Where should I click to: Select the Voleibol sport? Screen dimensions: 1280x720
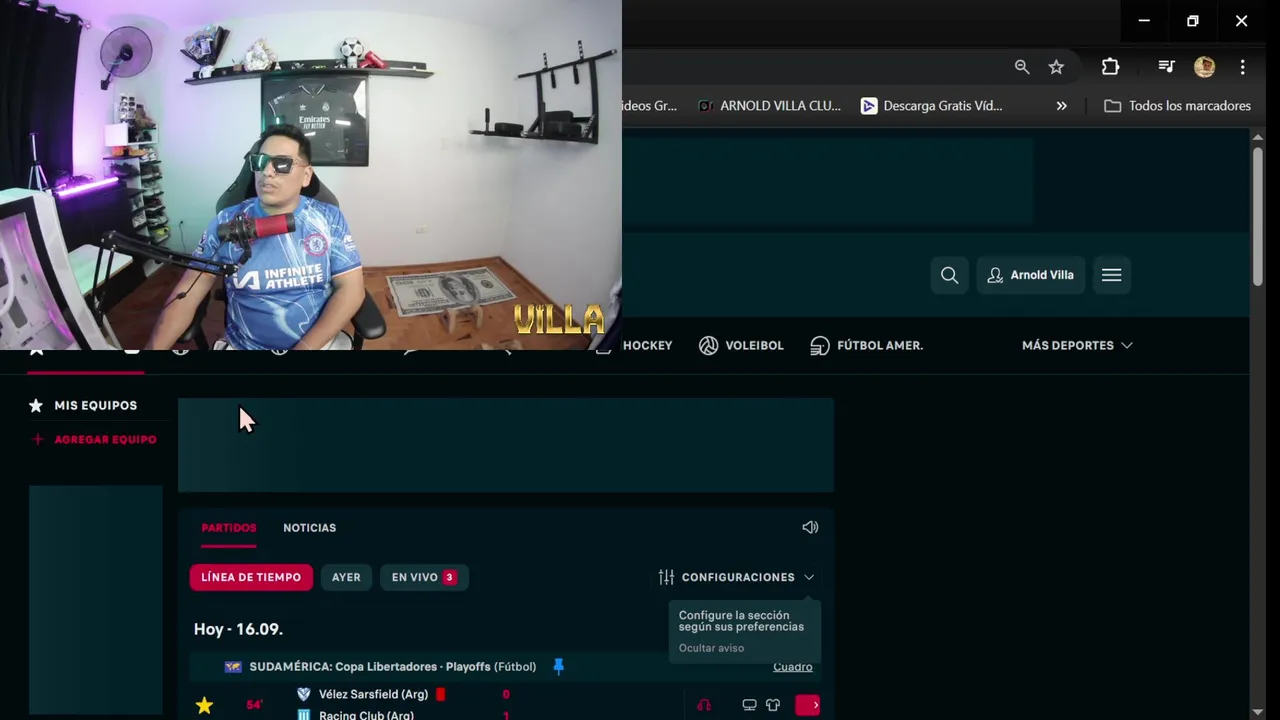click(x=741, y=345)
